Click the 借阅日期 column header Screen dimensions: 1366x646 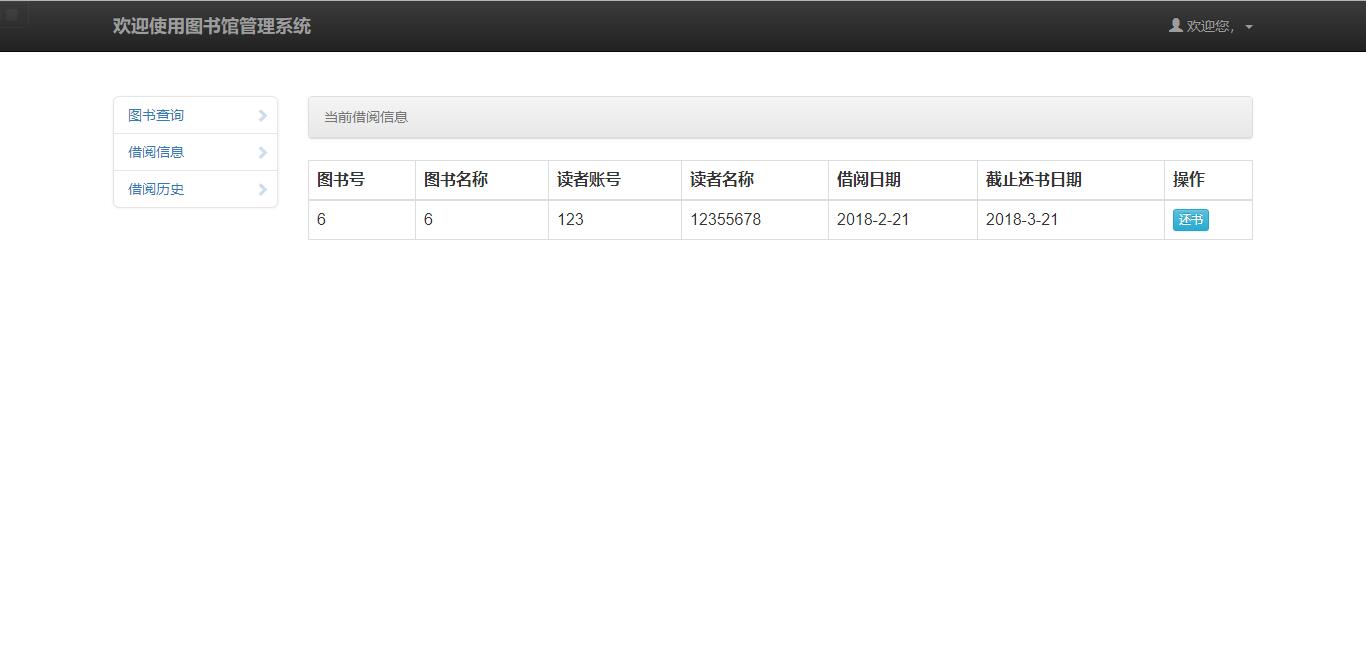point(903,180)
